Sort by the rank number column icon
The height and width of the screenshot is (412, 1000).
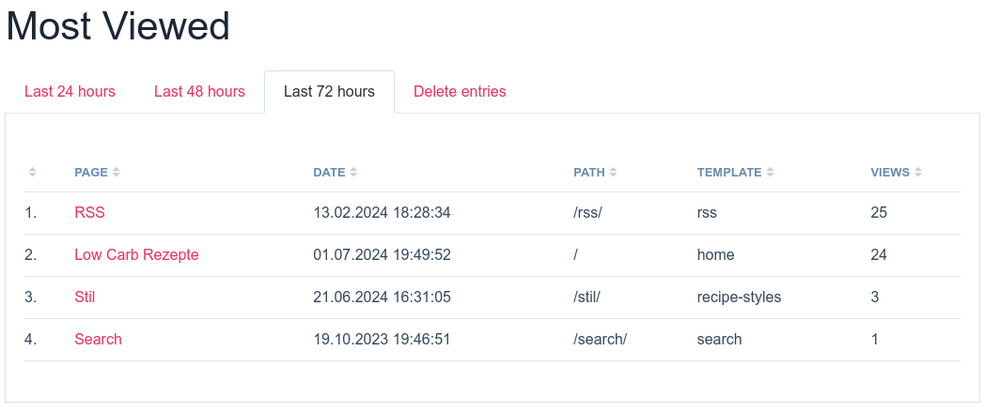32,172
